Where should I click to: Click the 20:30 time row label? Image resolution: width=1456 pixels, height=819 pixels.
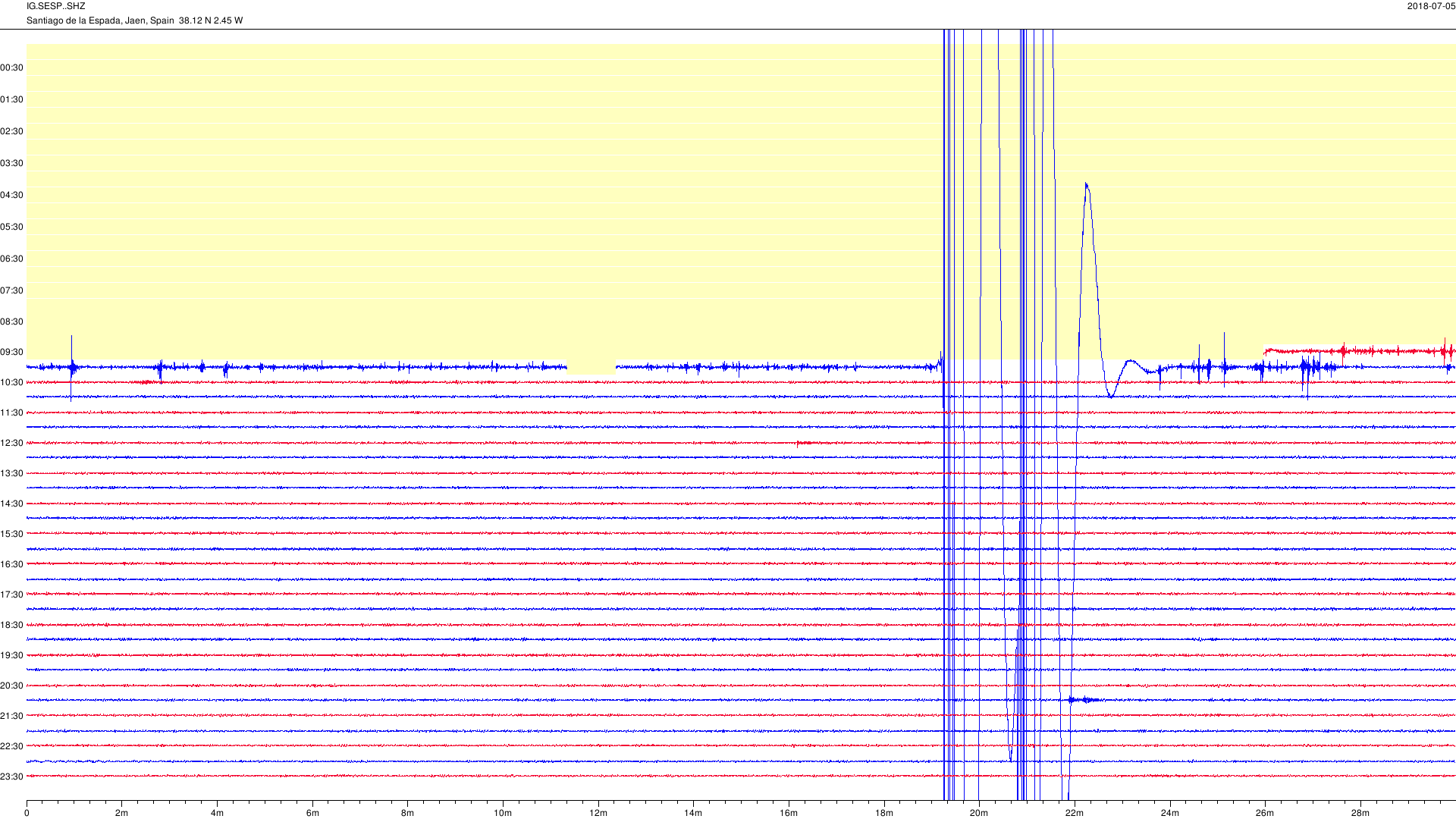click(11, 686)
